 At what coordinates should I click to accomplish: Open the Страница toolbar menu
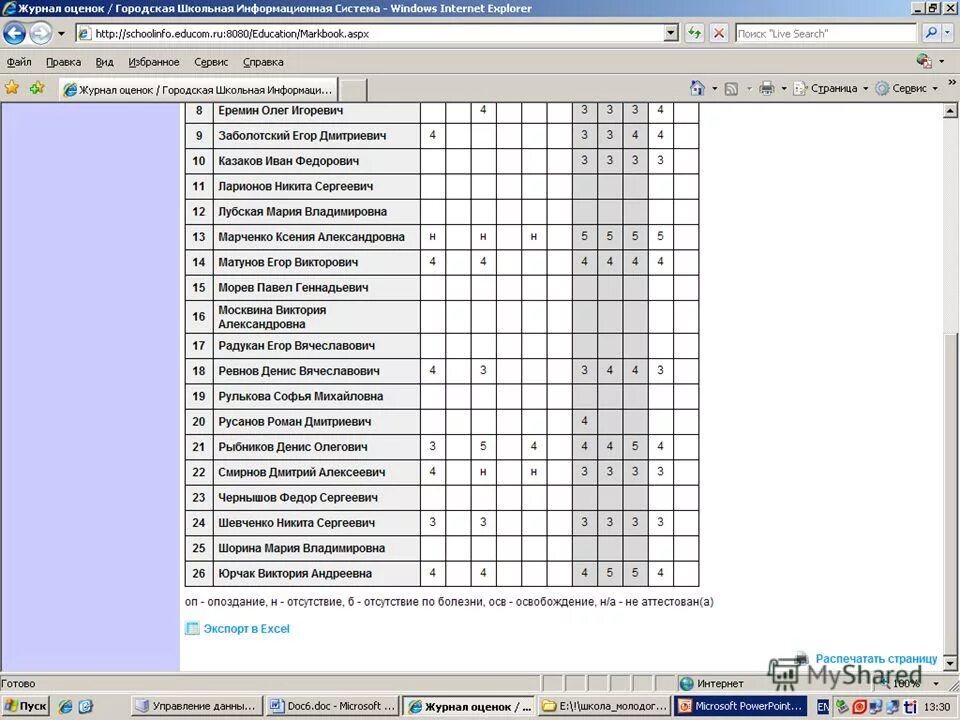pyautogui.click(x=830, y=89)
